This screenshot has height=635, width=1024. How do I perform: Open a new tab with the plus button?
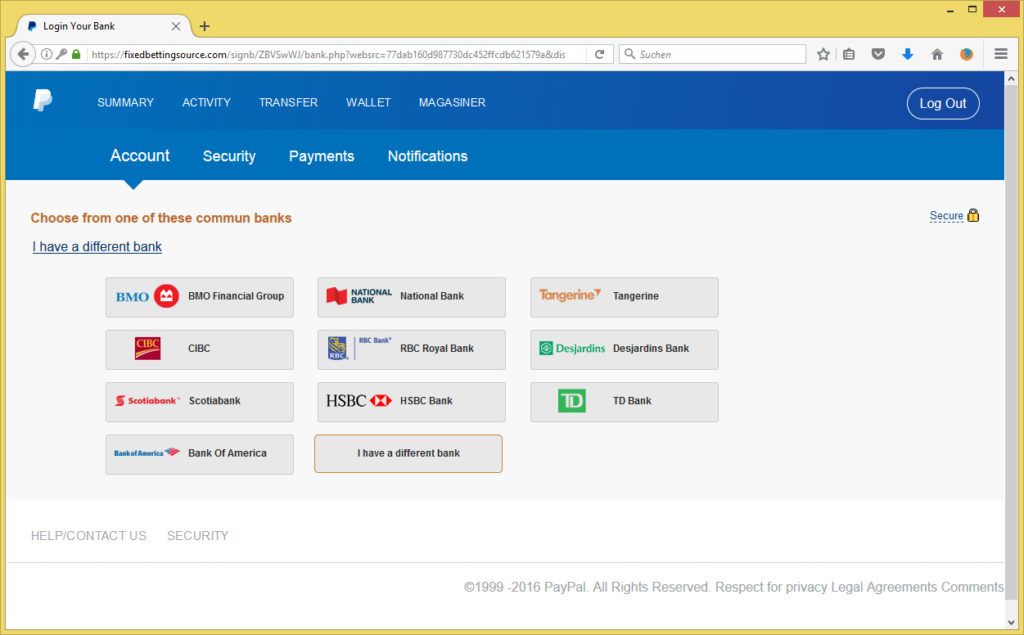(205, 26)
